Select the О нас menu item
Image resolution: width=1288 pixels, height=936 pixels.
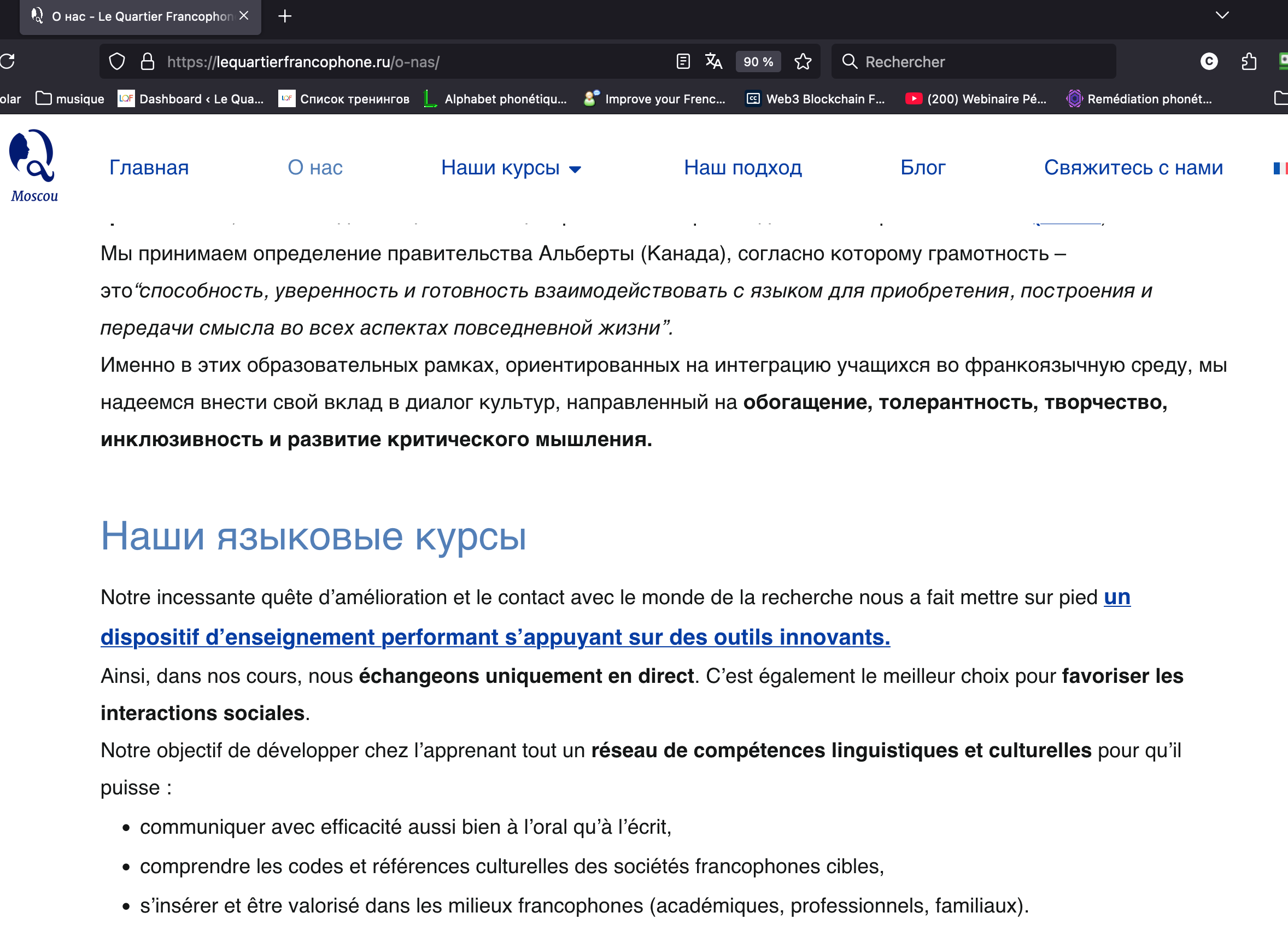pyautogui.click(x=315, y=167)
